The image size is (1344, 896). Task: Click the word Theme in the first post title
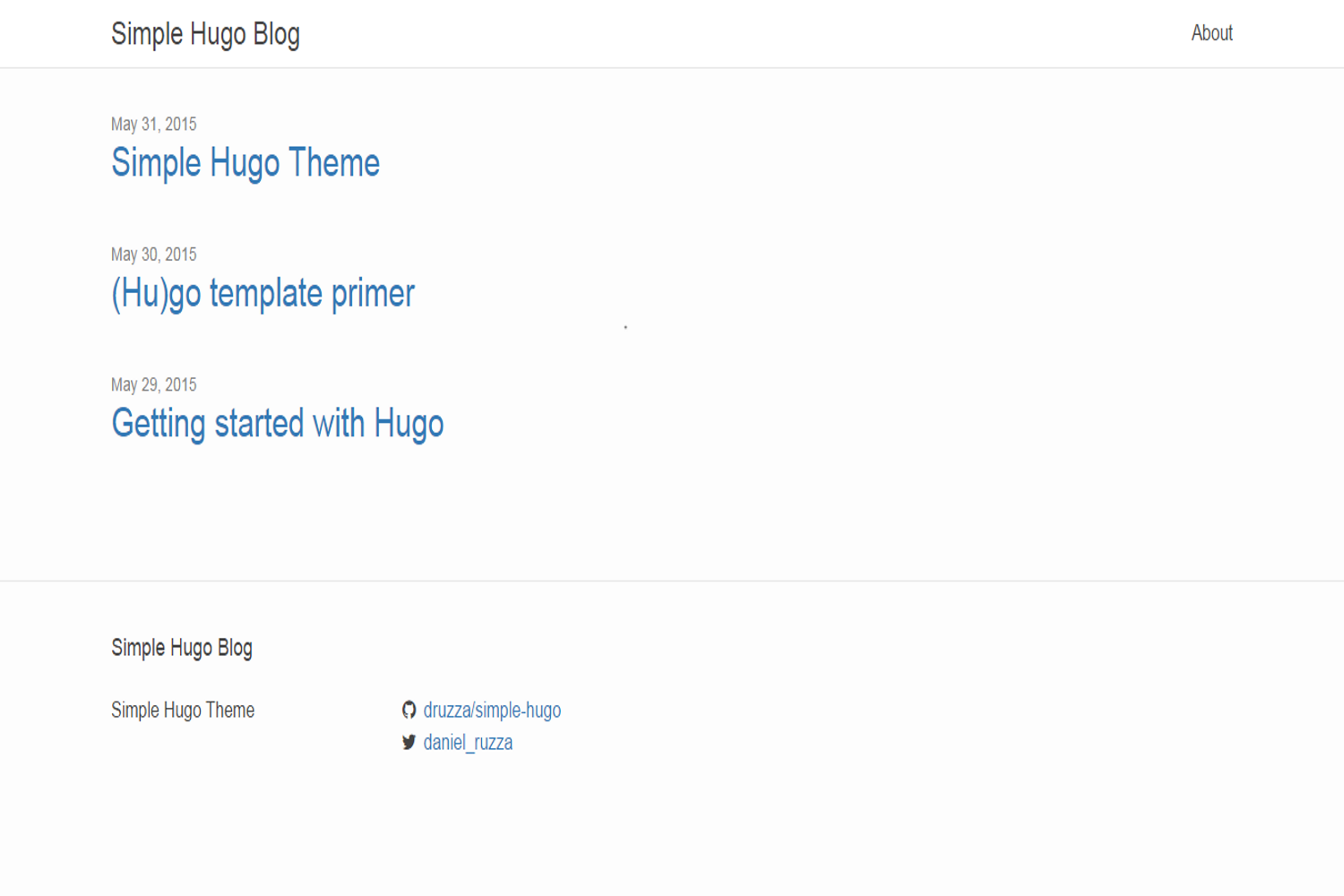point(334,163)
